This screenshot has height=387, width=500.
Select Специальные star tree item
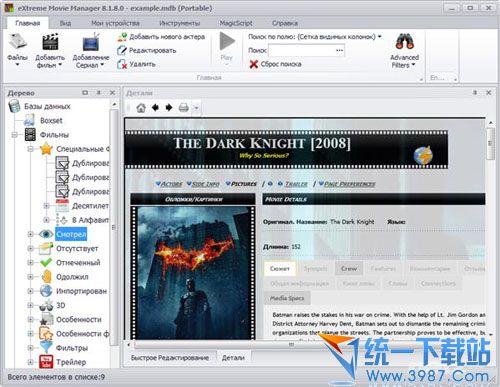click(x=74, y=149)
